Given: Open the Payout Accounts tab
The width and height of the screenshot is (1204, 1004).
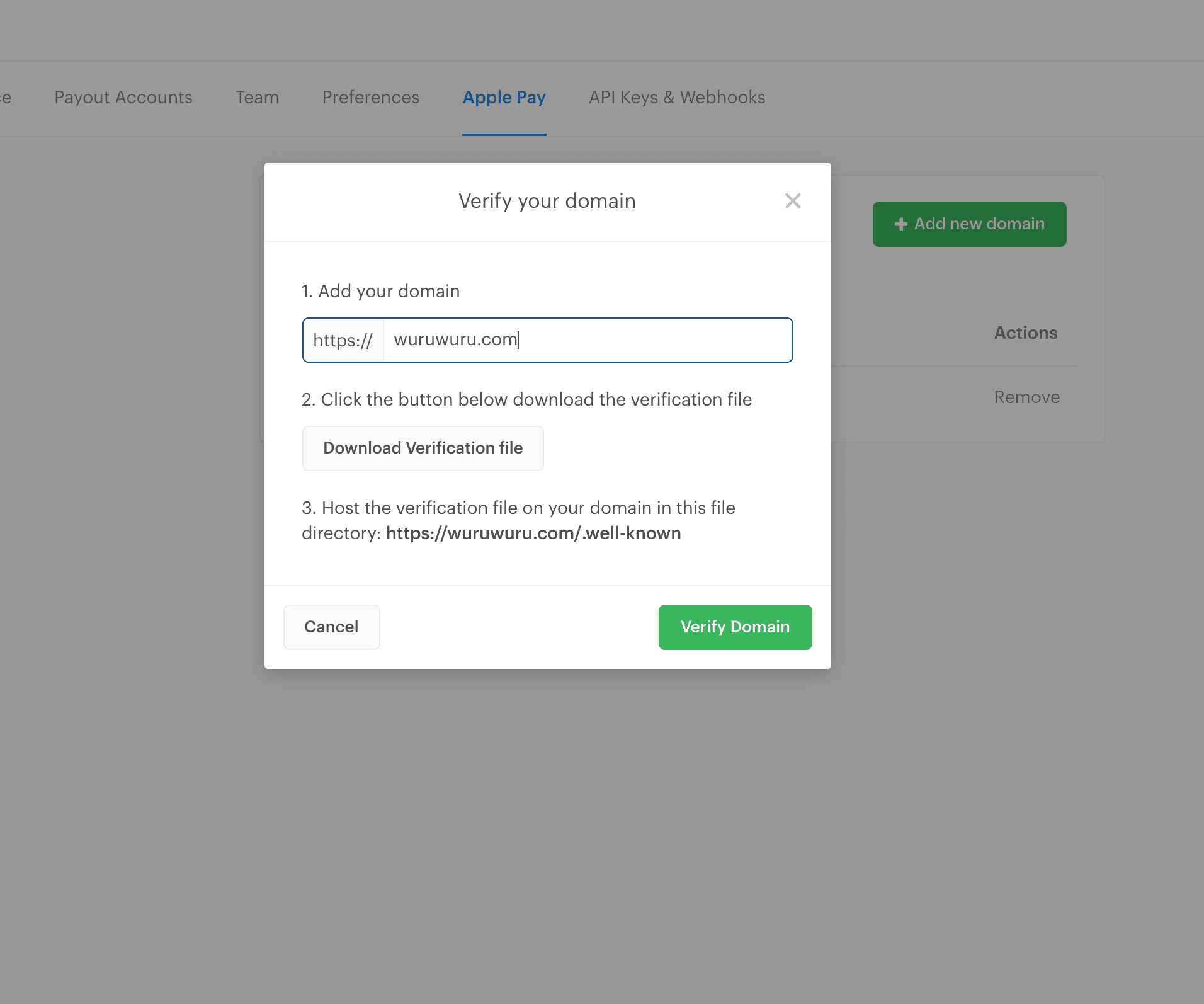Looking at the screenshot, I should tap(123, 98).
